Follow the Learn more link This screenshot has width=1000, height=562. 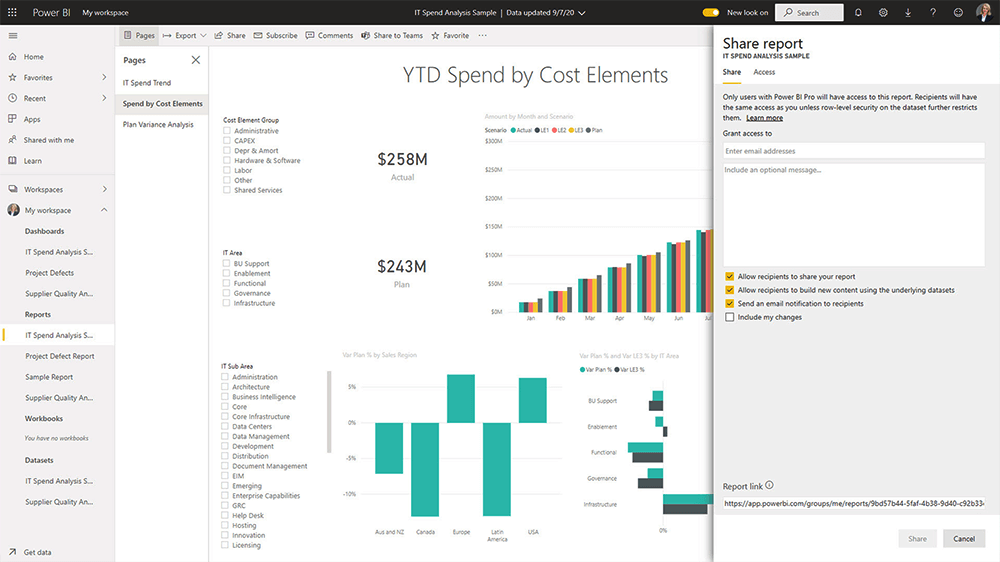pyautogui.click(x=765, y=118)
